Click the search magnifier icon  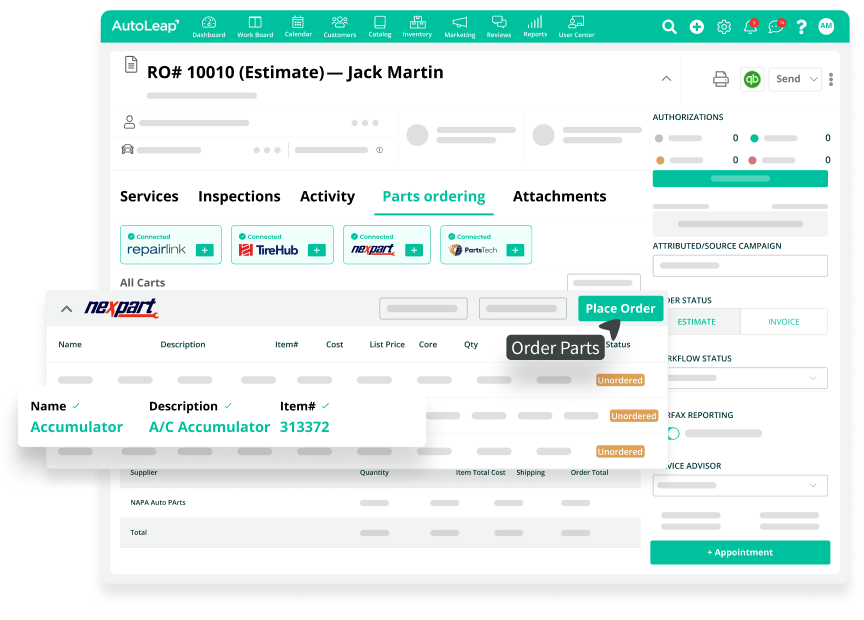pos(670,27)
